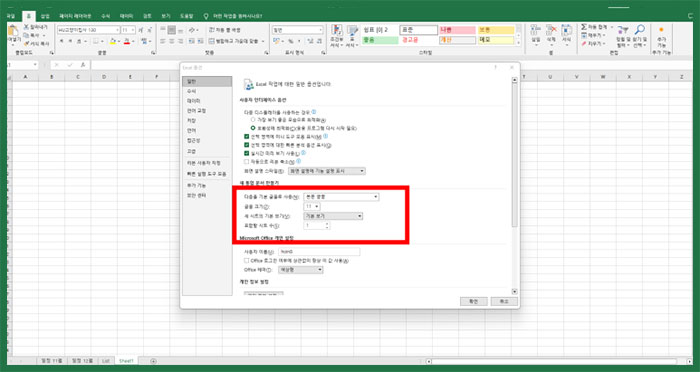Click the OK button in Excel Options

click(473, 301)
